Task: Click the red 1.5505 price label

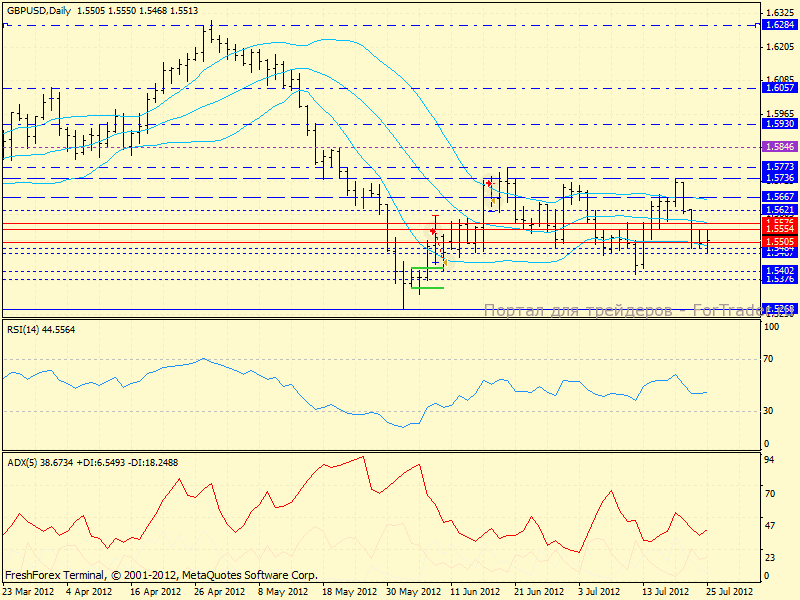Action: point(779,242)
